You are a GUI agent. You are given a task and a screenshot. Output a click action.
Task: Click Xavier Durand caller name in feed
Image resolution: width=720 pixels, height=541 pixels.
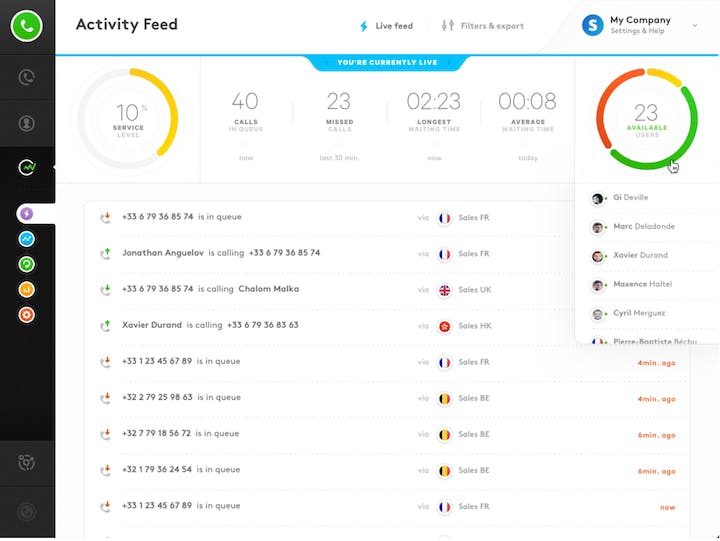152,325
